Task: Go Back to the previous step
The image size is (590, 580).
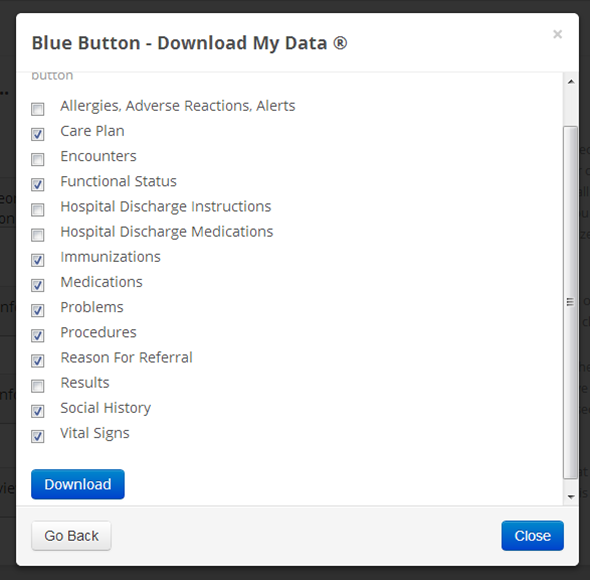Action: tap(71, 536)
